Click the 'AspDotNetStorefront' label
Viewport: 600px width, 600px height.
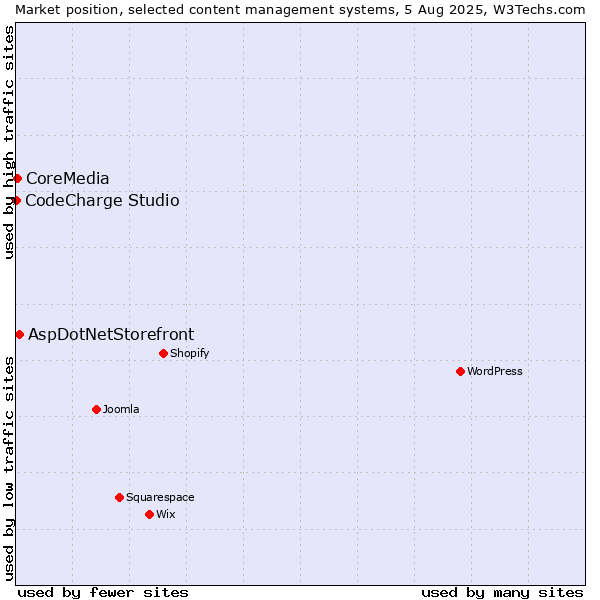point(111,334)
